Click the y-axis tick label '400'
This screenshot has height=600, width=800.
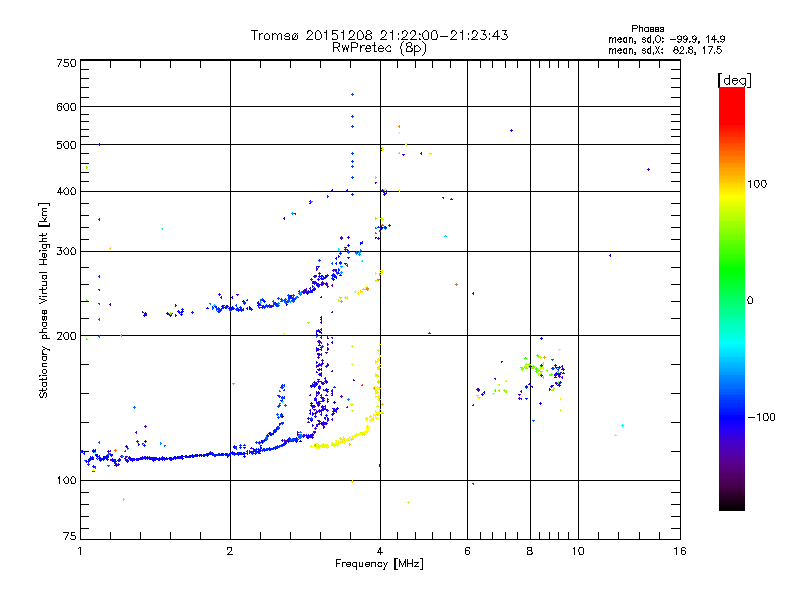click(66, 192)
